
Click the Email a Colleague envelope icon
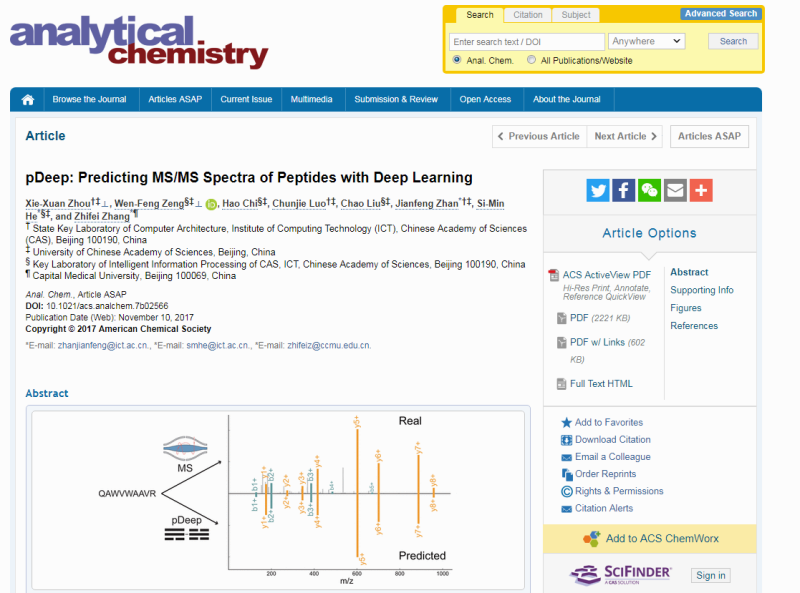click(566, 457)
